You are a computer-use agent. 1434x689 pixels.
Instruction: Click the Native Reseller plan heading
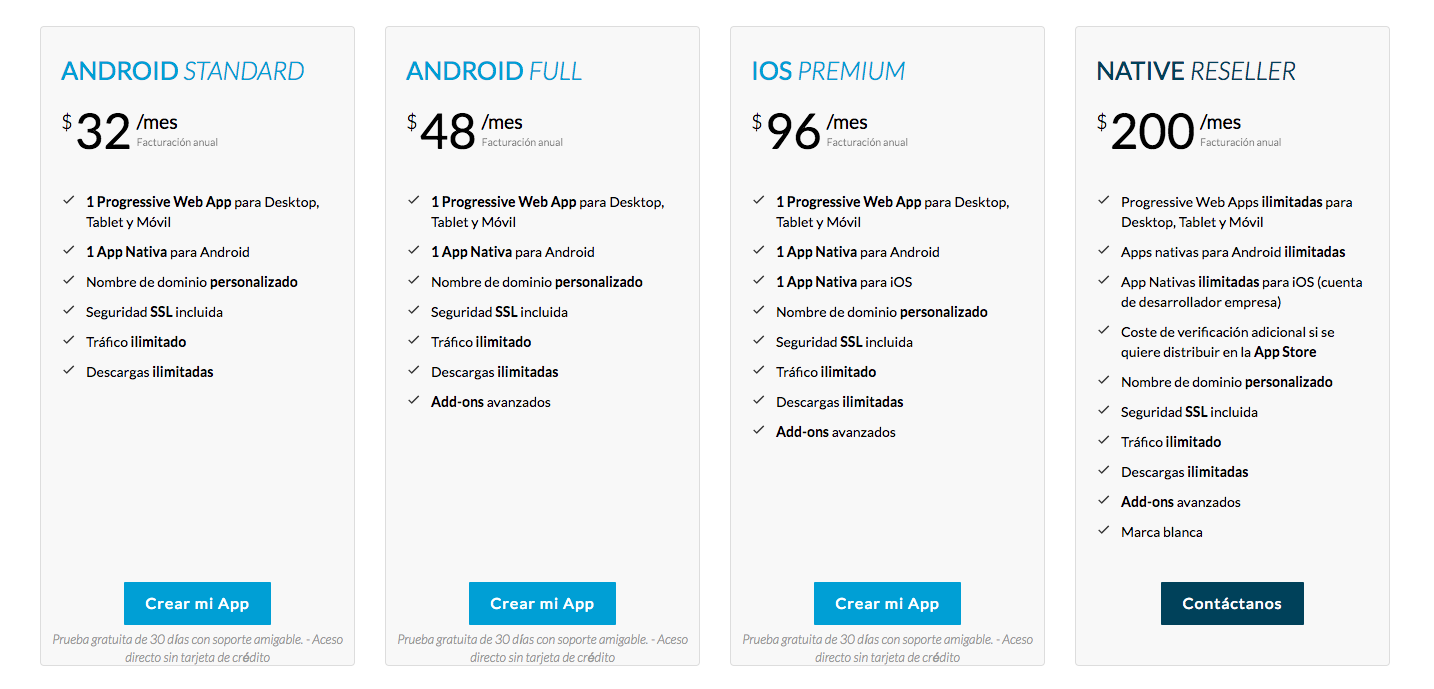(1196, 71)
